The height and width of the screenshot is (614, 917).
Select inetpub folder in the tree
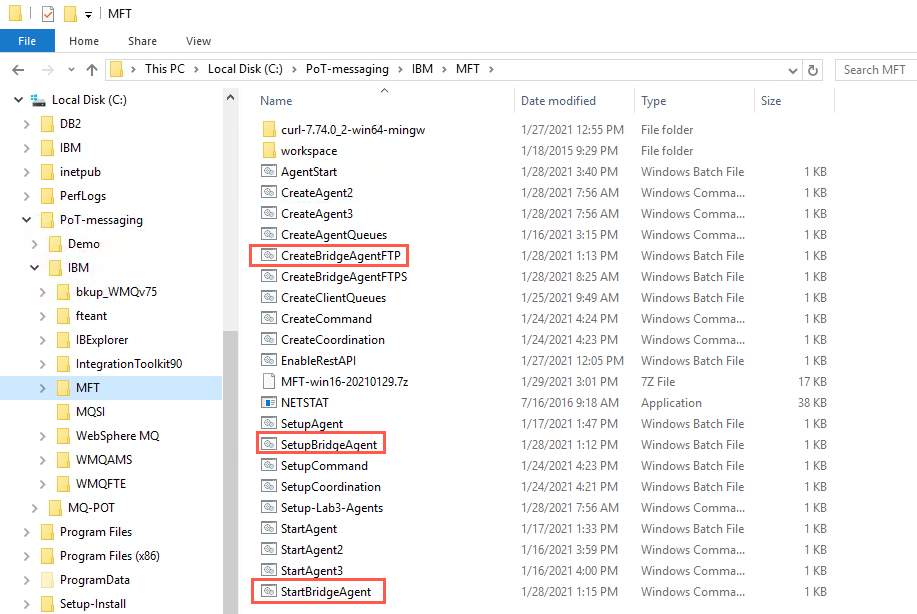(x=80, y=172)
